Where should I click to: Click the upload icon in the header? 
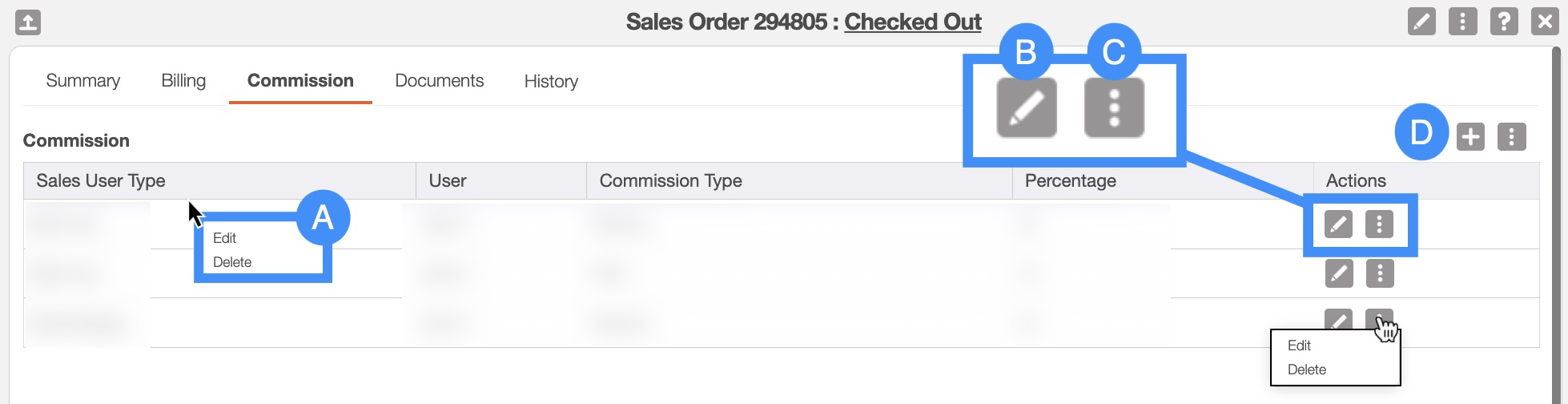click(28, 22)
